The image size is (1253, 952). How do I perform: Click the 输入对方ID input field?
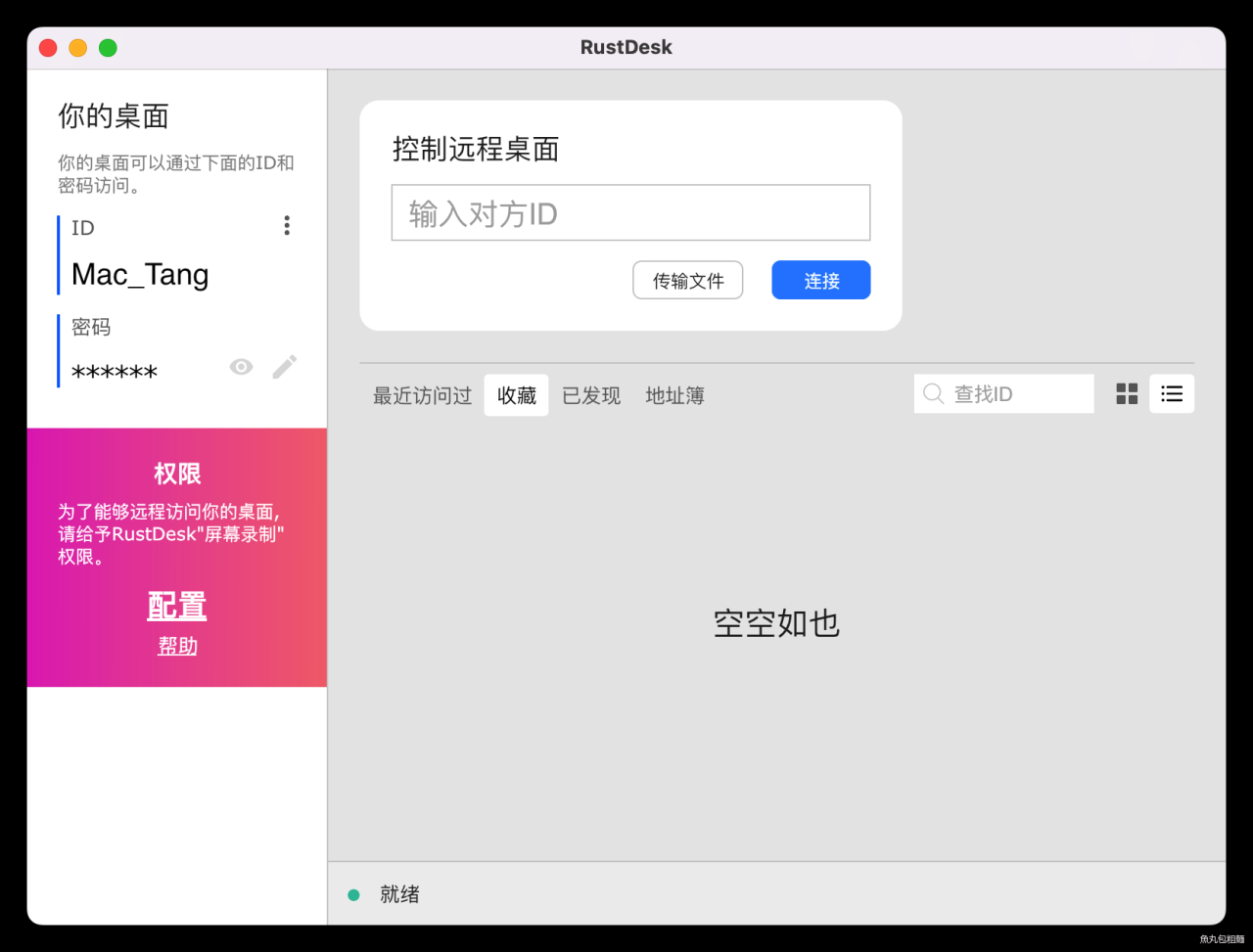pos(630,212)
